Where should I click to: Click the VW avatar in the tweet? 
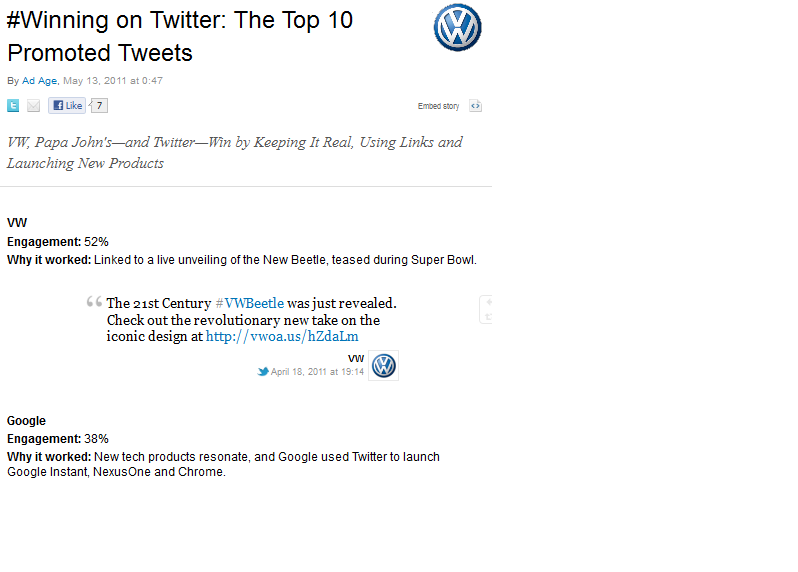point(384,366)
